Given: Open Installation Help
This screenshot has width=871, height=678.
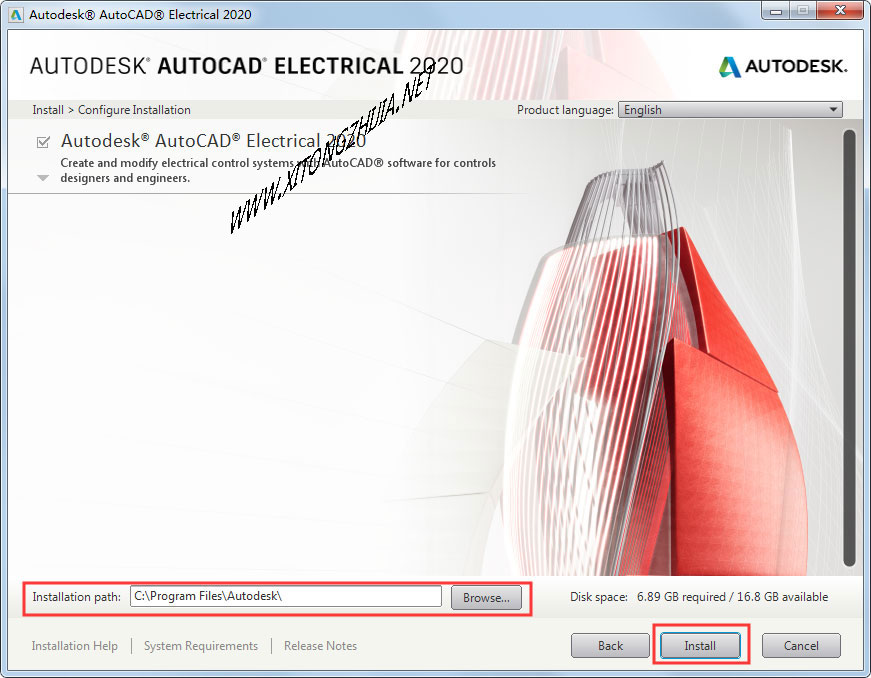Looking at the screenshot, I should (x=74, y=645).
